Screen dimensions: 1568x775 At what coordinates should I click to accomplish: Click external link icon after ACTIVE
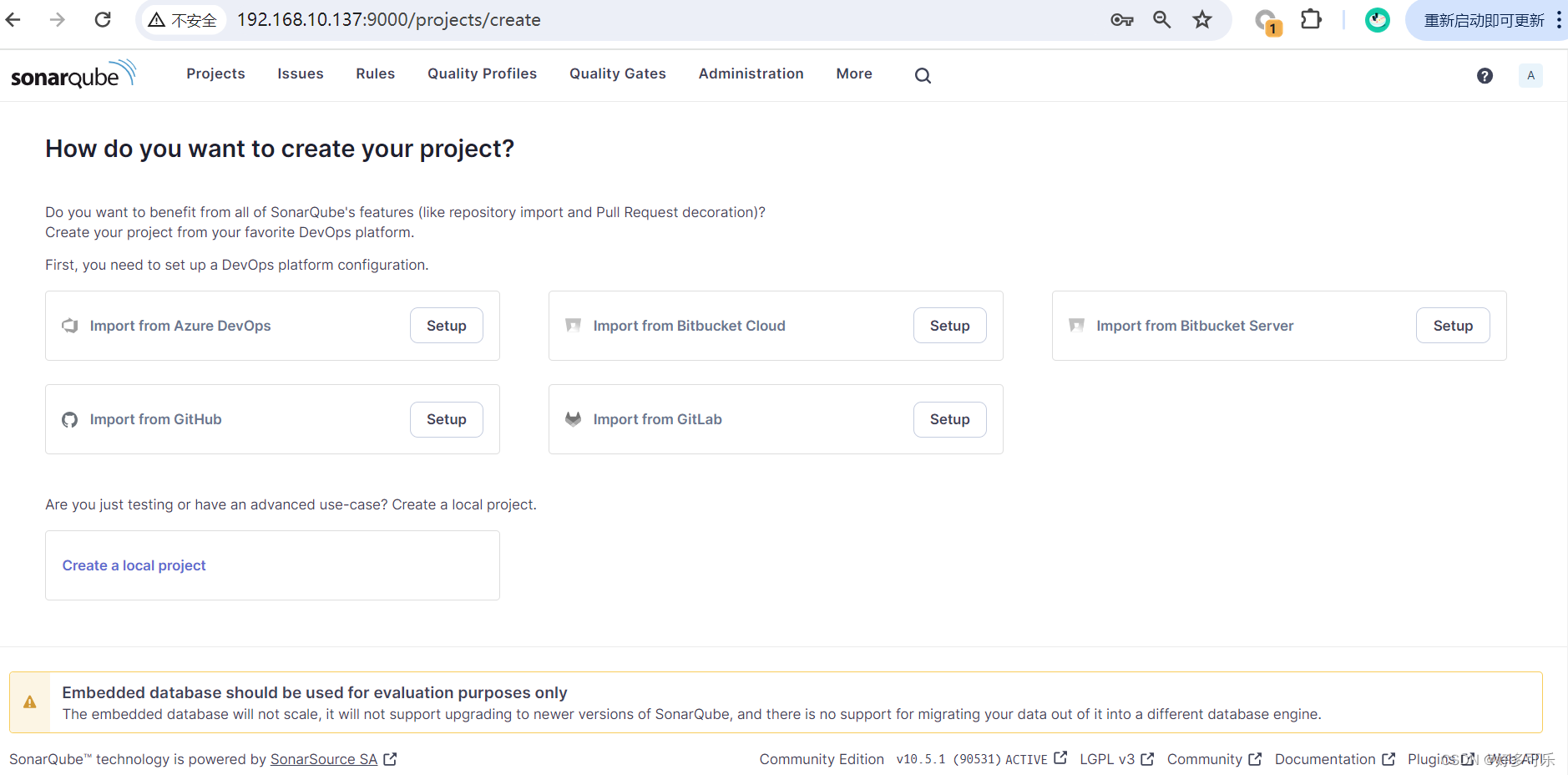coord(1060,758)
